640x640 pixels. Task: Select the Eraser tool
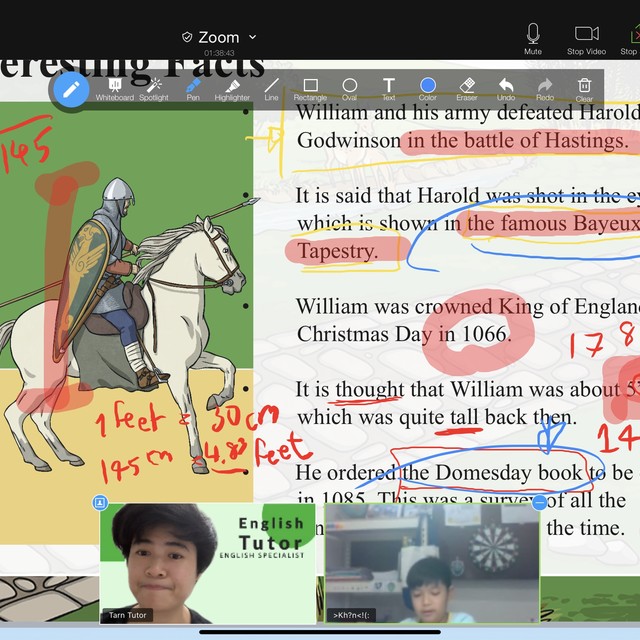point(467,89)
